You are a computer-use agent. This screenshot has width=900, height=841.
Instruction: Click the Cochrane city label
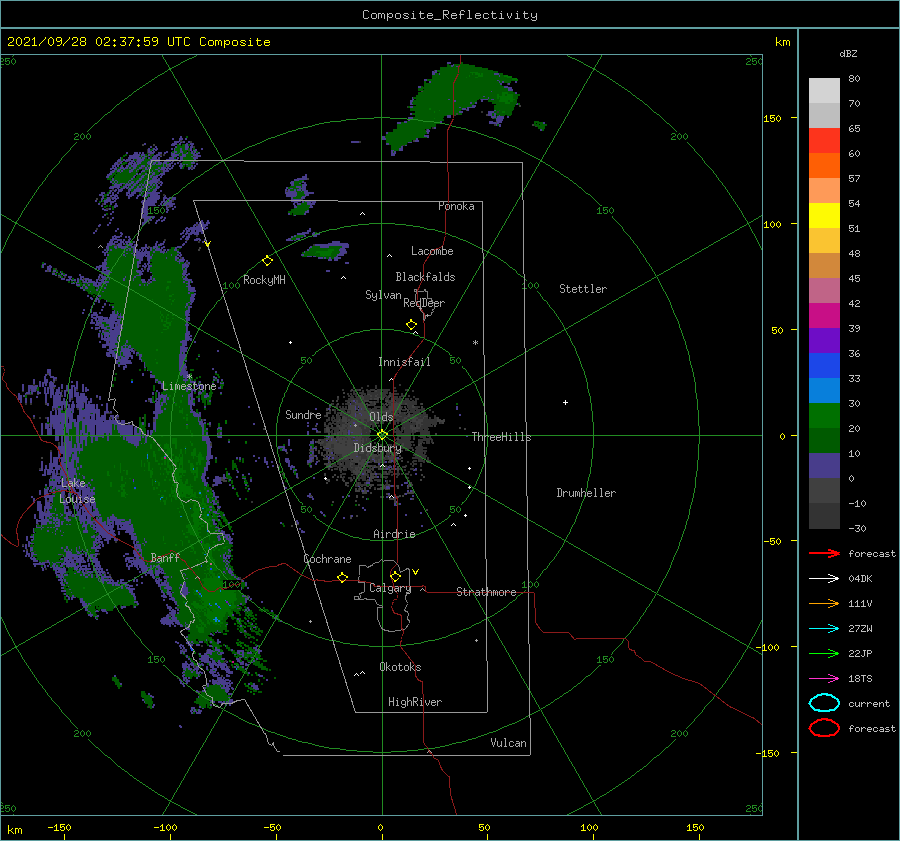(x=327, y=559)
